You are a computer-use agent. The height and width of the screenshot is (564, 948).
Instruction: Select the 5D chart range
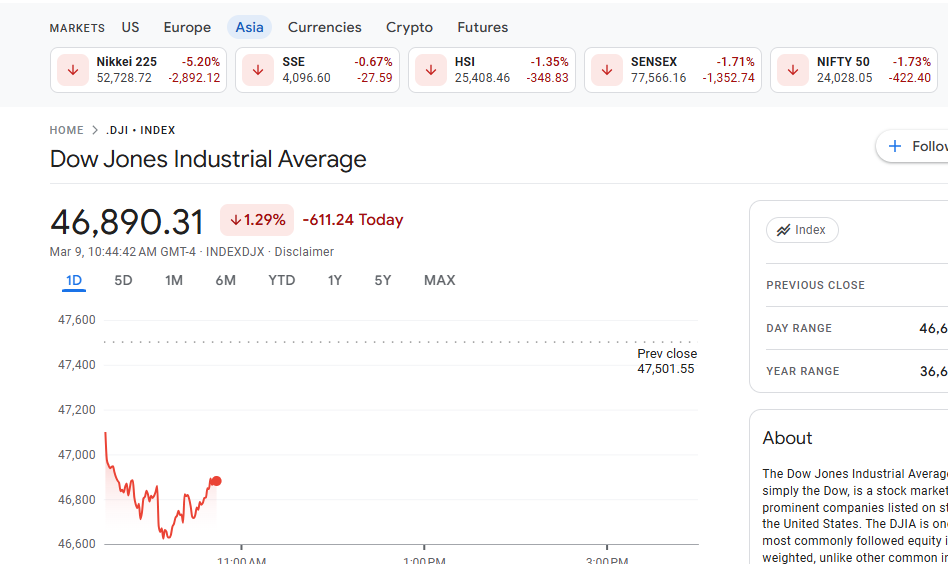pos(123,280)
